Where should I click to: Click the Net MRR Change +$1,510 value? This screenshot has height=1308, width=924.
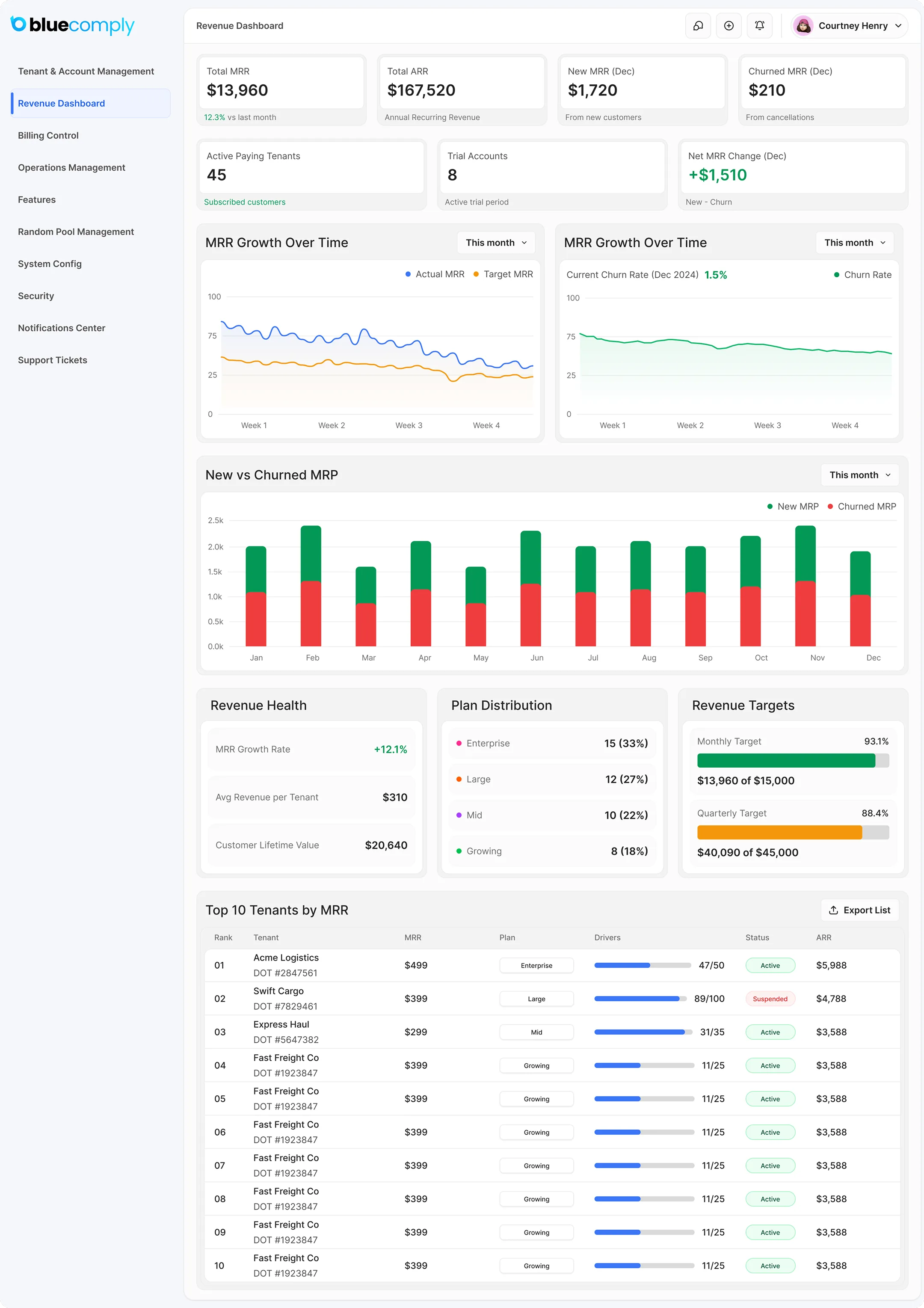click(x=718, y=175)
